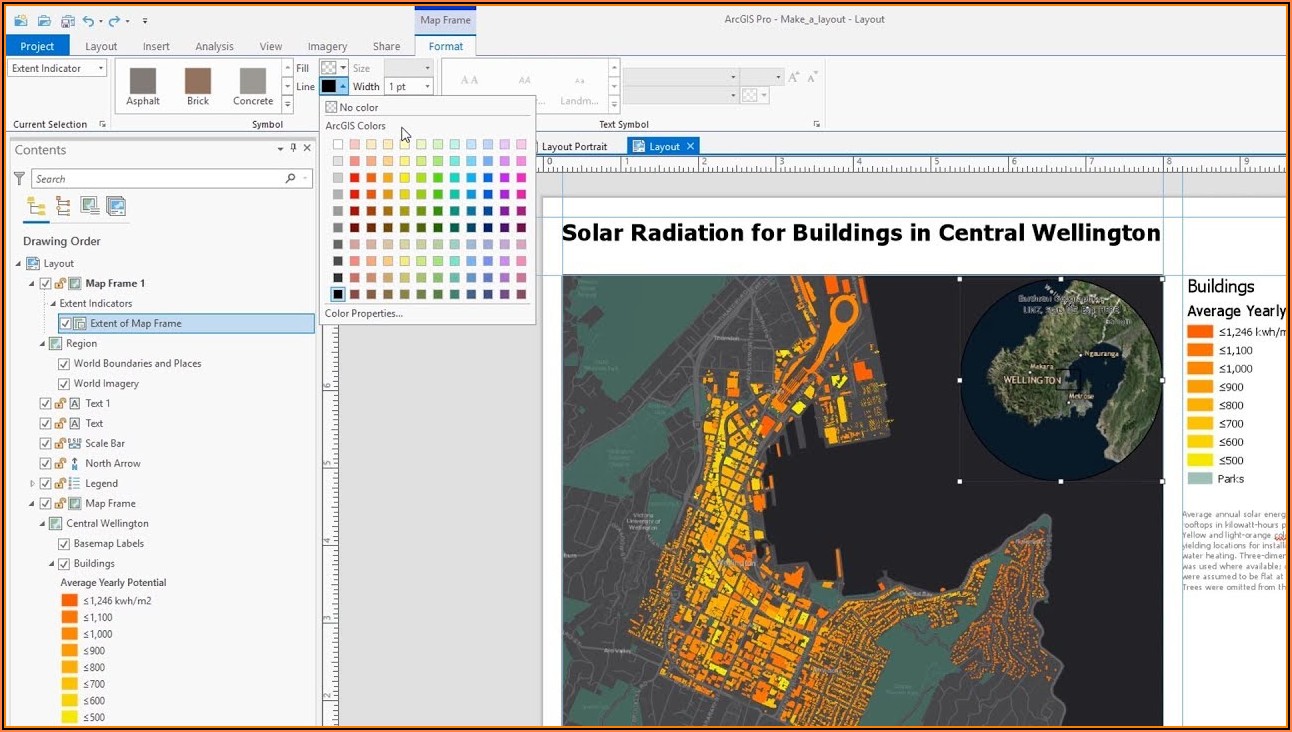Screen dimensions: 1292x732
Task: Uncheck the World Imagery layer checkbox
Action: coord(65,384)
